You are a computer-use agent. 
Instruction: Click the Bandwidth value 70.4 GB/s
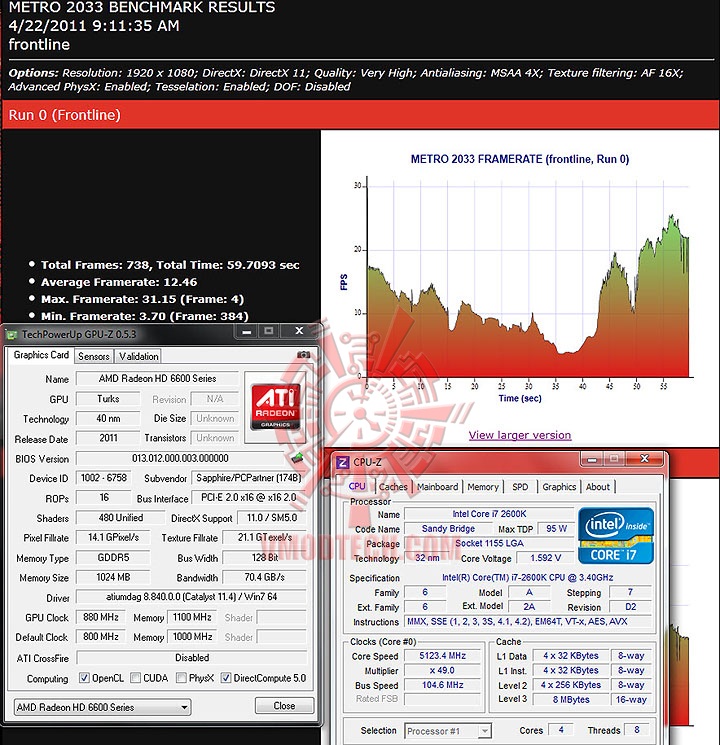click(265, 577)
